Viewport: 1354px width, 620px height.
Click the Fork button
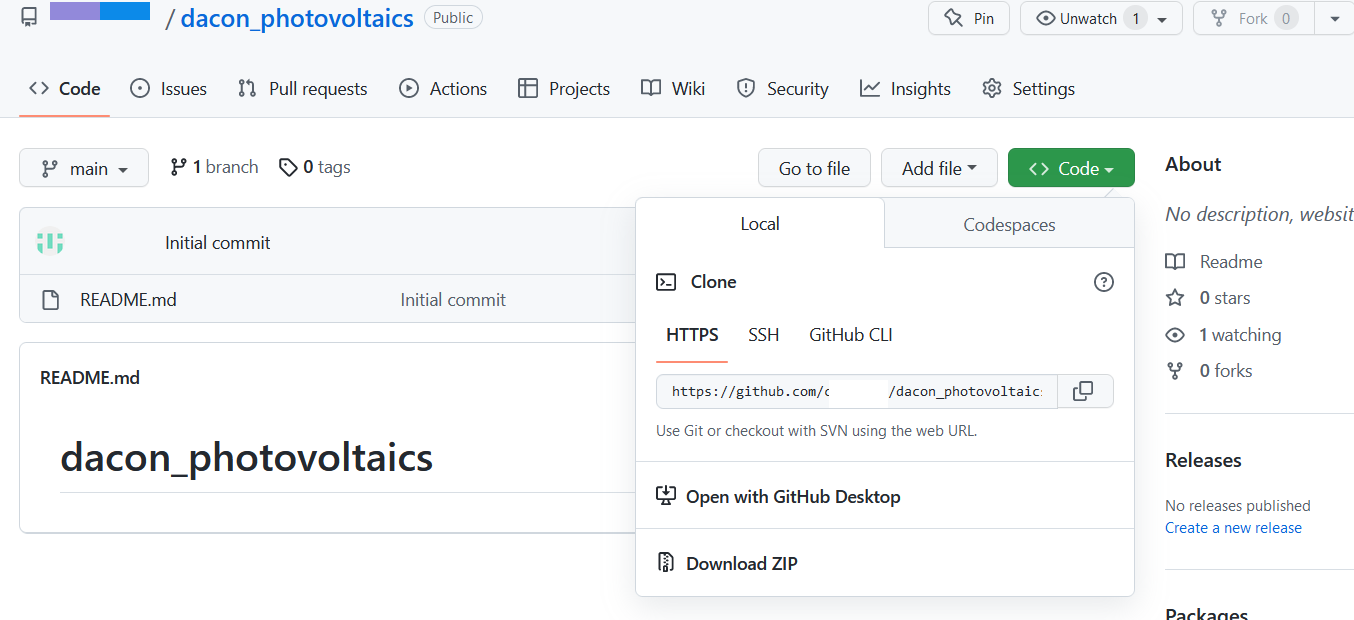tap(1253, 18)
